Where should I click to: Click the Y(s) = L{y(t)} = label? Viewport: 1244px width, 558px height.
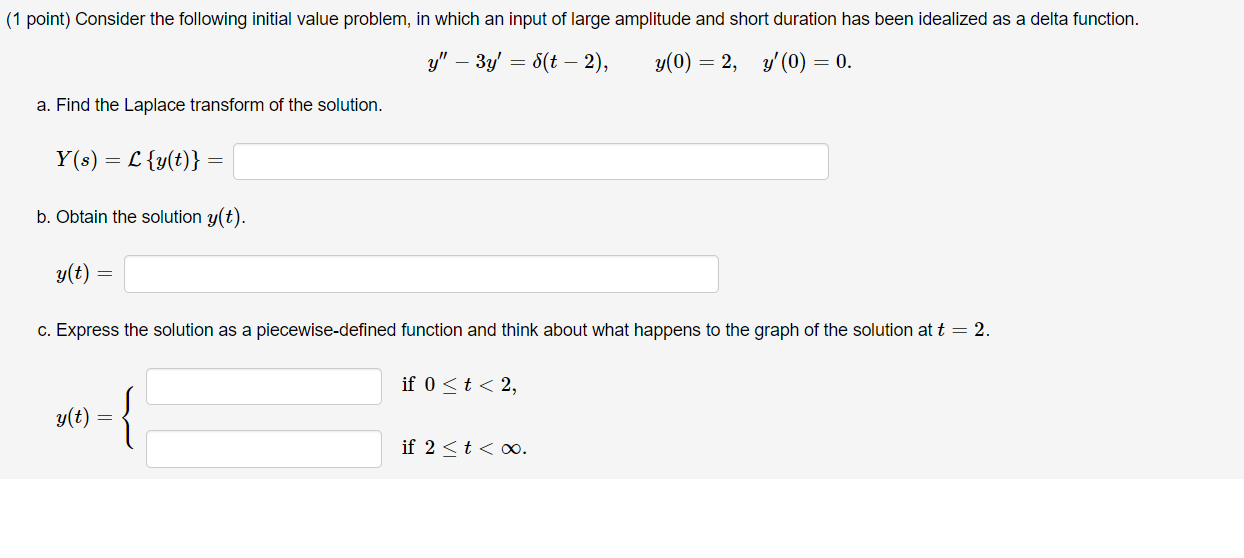140,160
